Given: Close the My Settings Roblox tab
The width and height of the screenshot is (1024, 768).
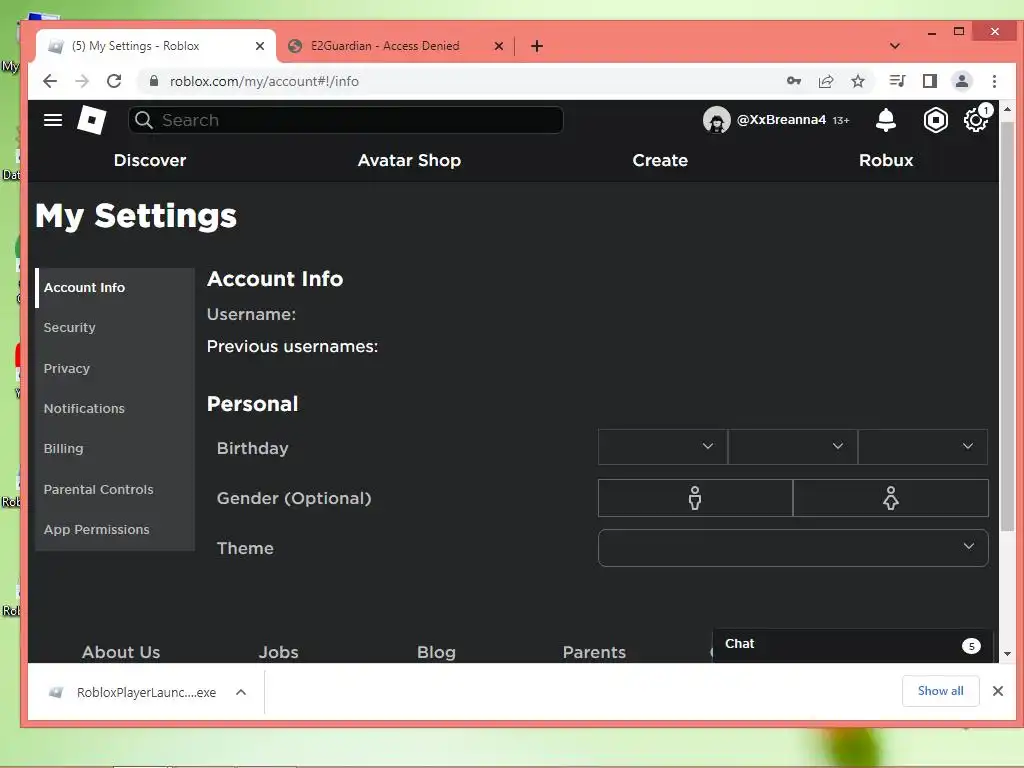Looking at the screenshot, I should pyautogui.click(x=260, y=46).
